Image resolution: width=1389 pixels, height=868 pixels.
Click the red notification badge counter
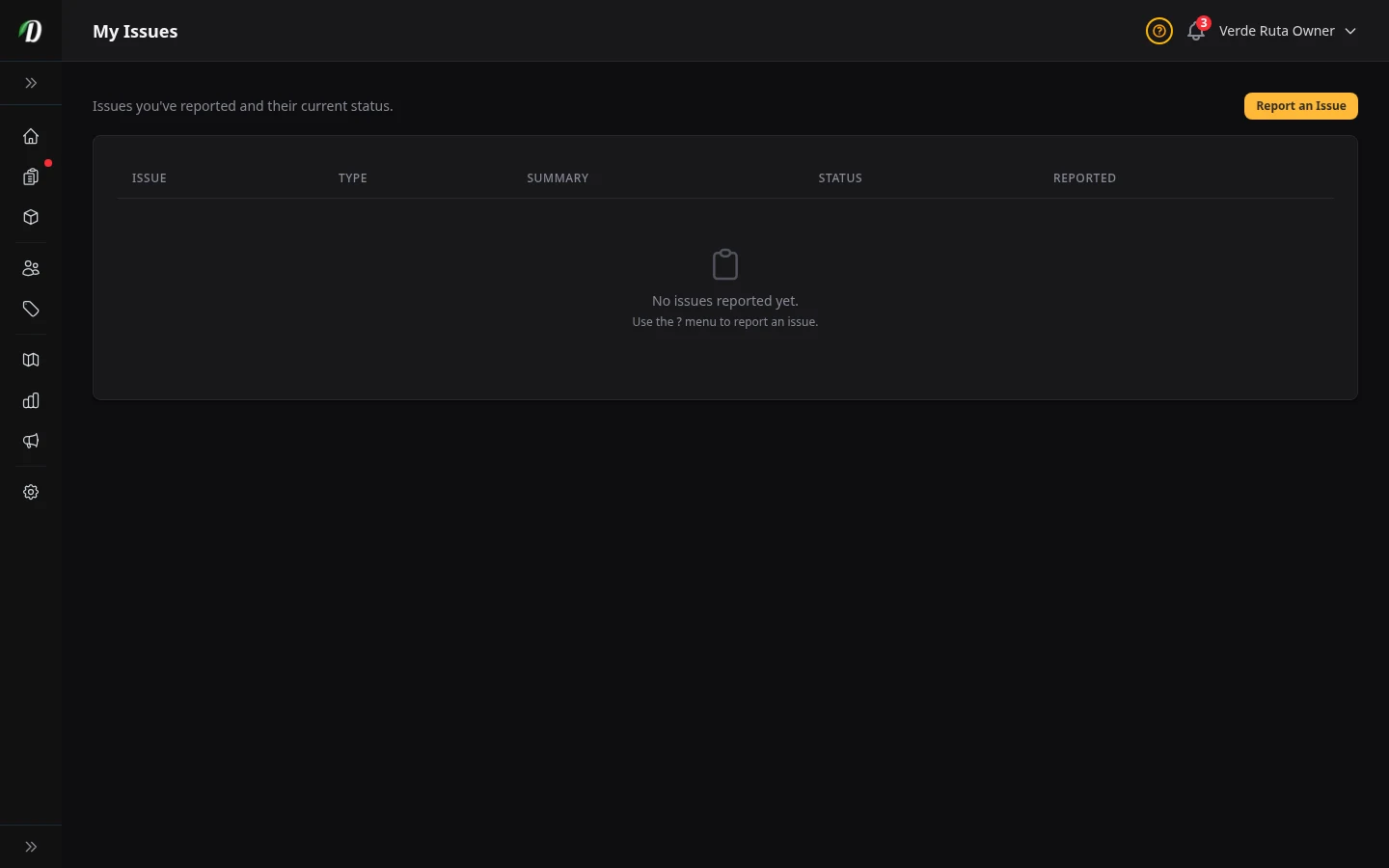[x=1204, y=22]
